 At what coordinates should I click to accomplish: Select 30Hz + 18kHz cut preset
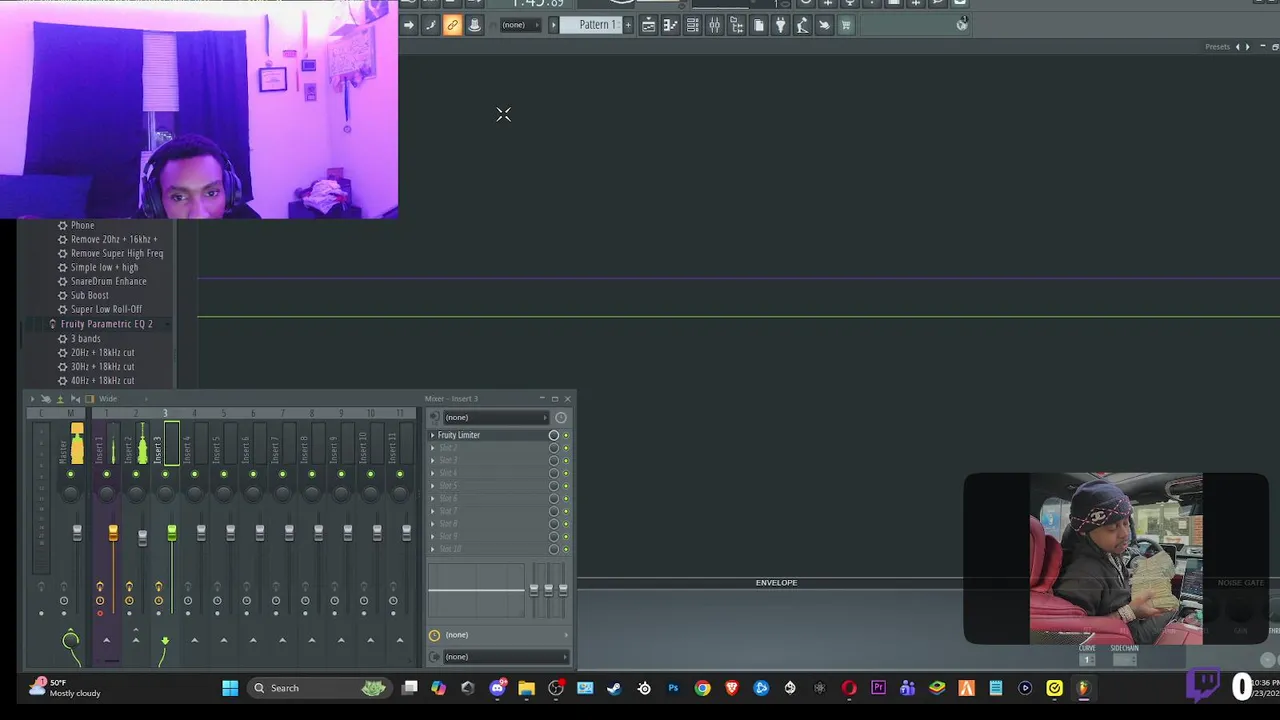[102, 367]
